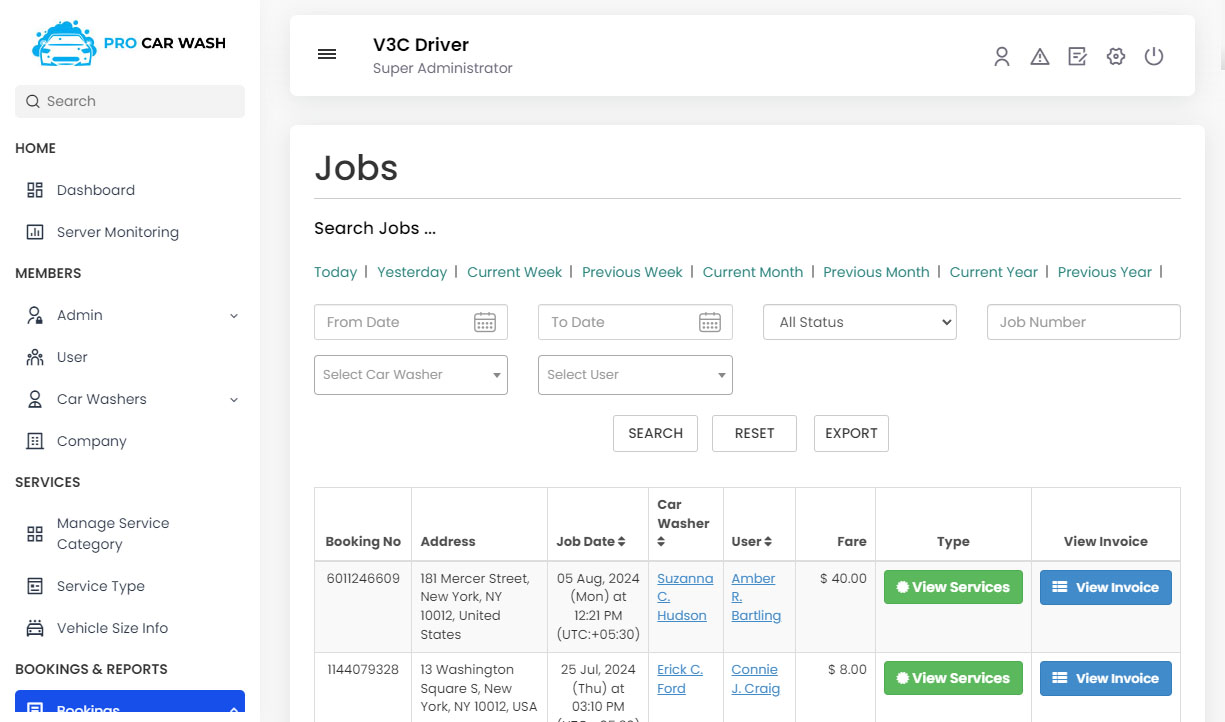The image size is (1225, 722).
Task: View Services for booking 6011246609
Action: (x=953, y=587)
